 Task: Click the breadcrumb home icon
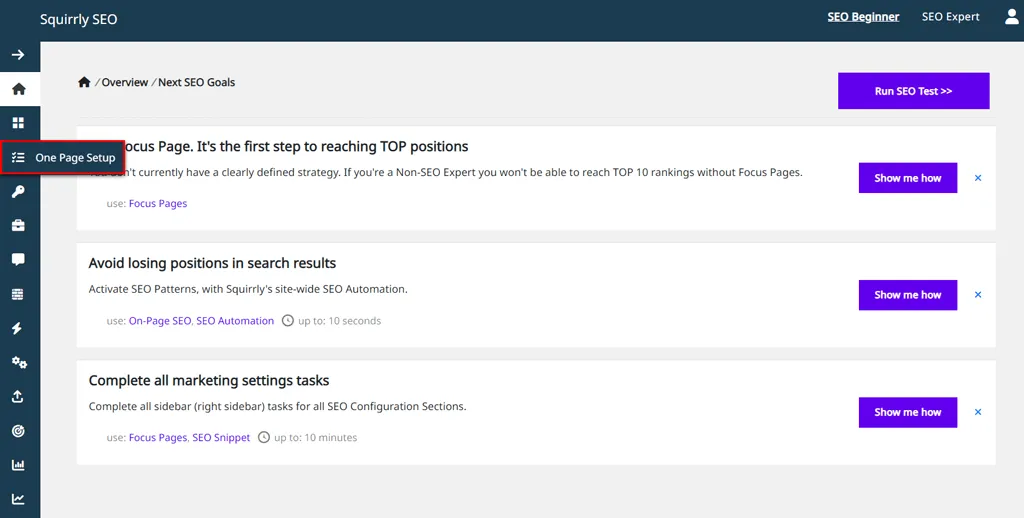pos(84,82)
